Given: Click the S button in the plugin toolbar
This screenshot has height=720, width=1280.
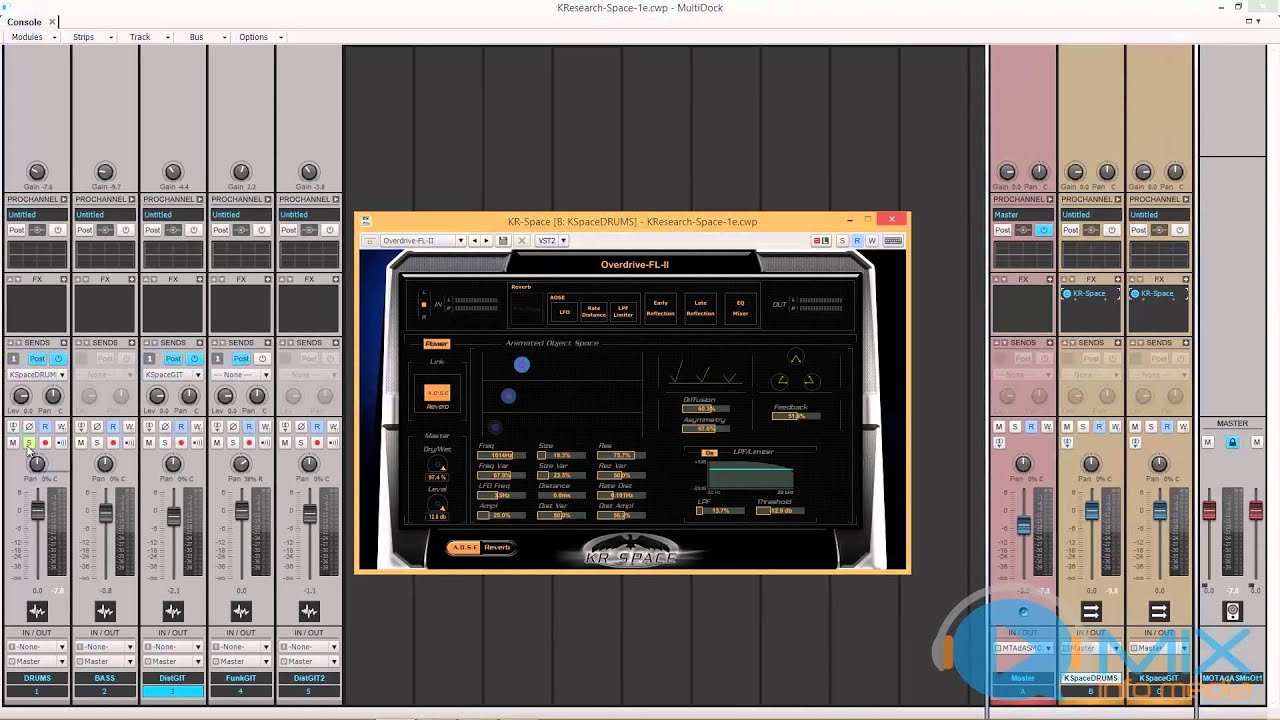Looking at the screenshot, I should [842, 240].
